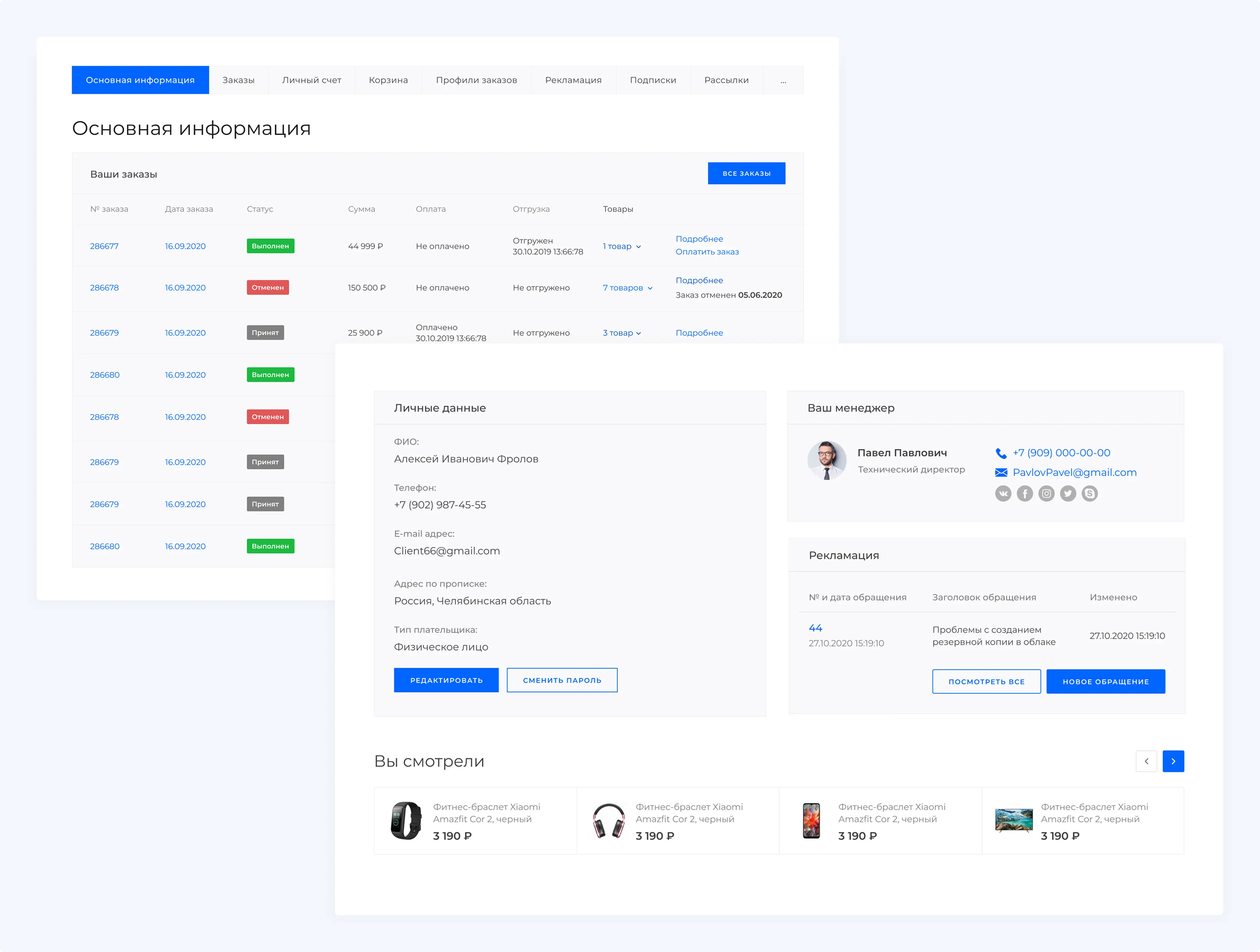This screenshot has height=952, width=1260.
Task: Click the ВСЕ ЗАКАЗЫ button
Action: pos(746,174)
